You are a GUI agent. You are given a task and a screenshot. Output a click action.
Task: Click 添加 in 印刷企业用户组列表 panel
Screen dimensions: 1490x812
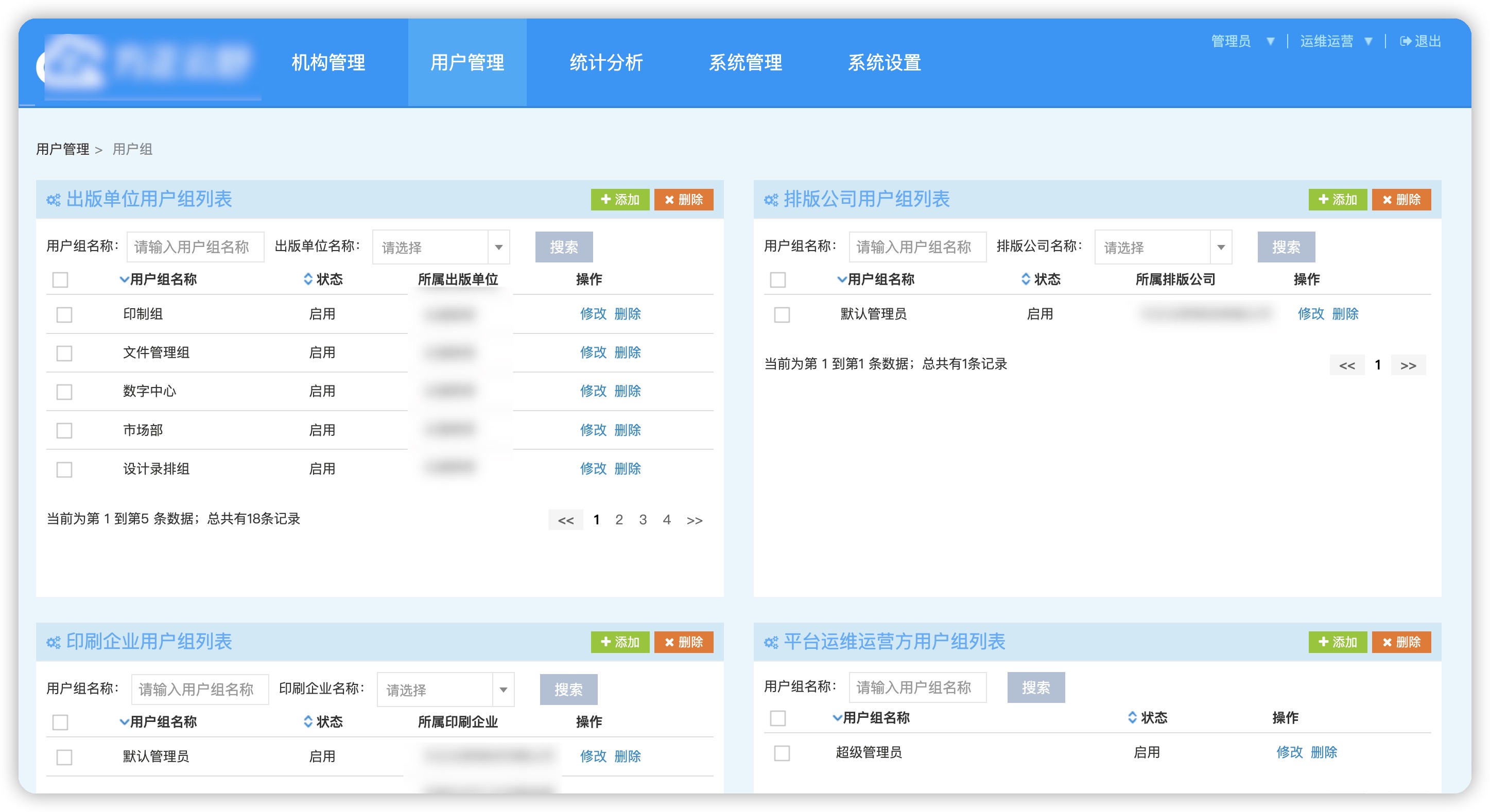click(x=620, y=642)
